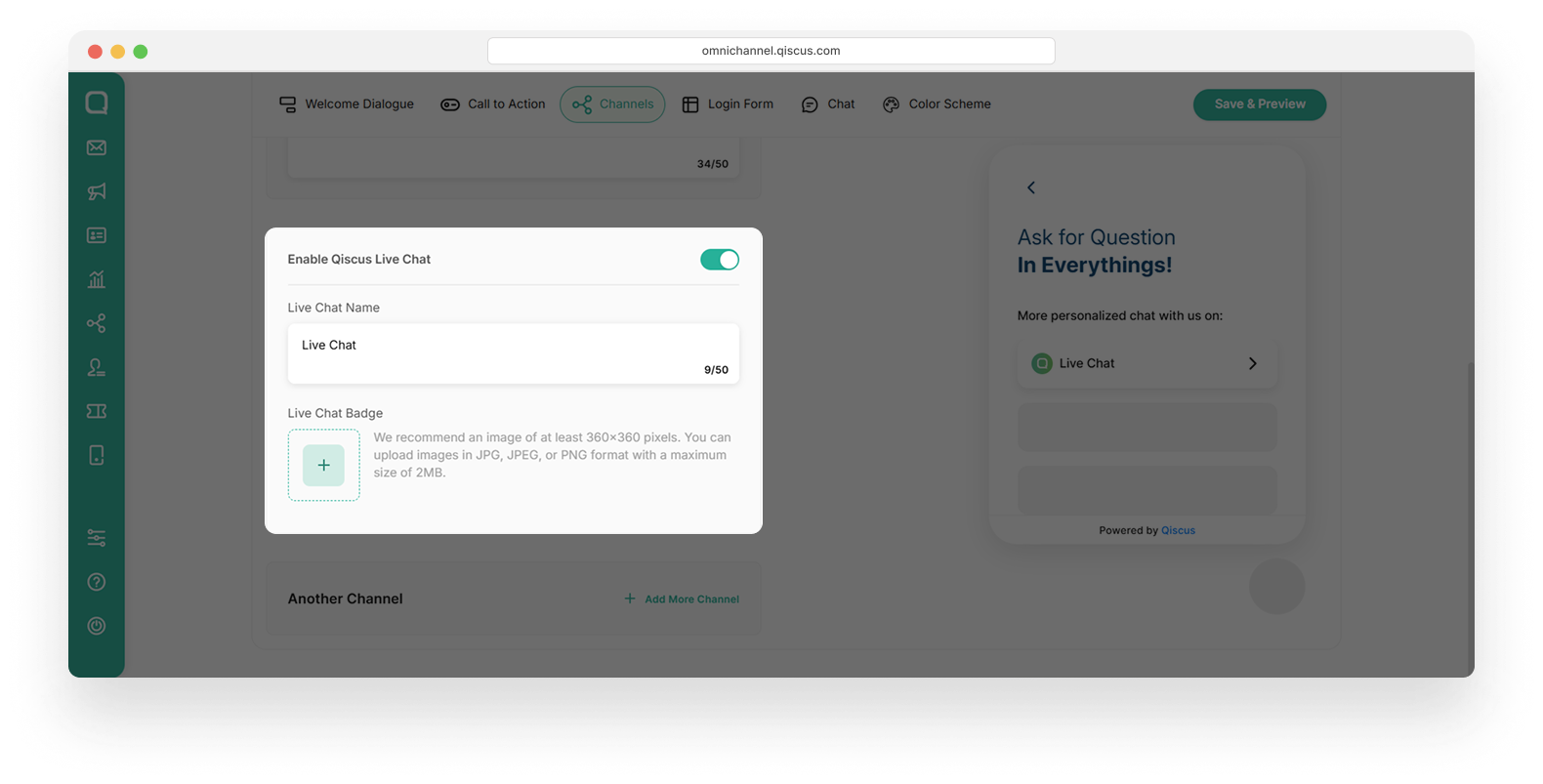Image resolution: width=1543 pixels, height=784 pixels.
Task: Click the help question mark sidebar icon
Action: 96,582
